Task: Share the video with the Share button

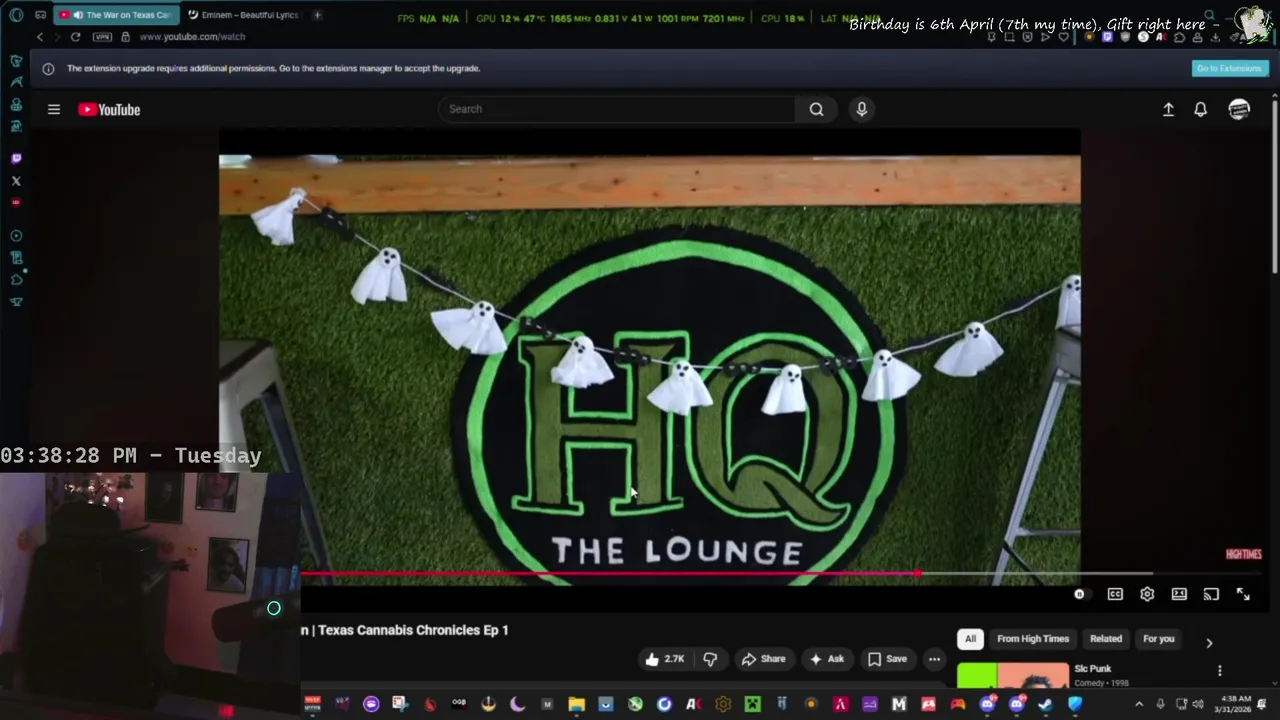Action: point(763,659)
